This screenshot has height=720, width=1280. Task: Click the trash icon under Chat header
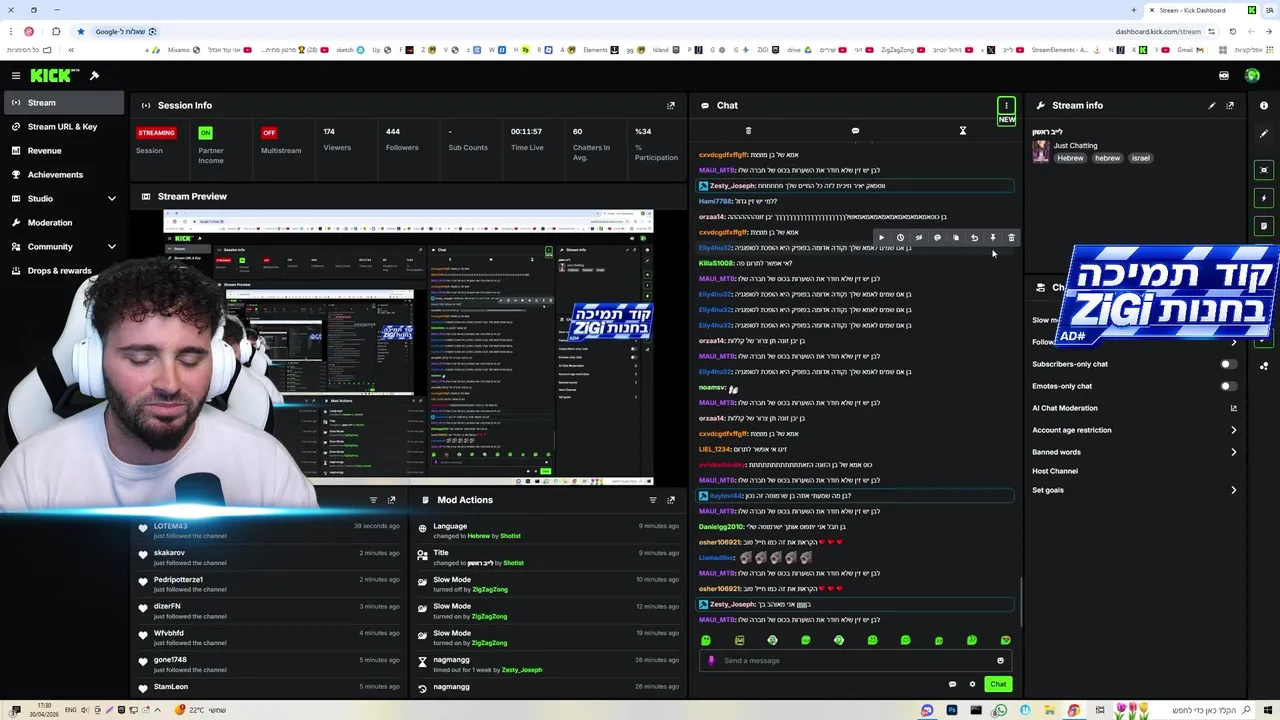click(x=748, y=131)
